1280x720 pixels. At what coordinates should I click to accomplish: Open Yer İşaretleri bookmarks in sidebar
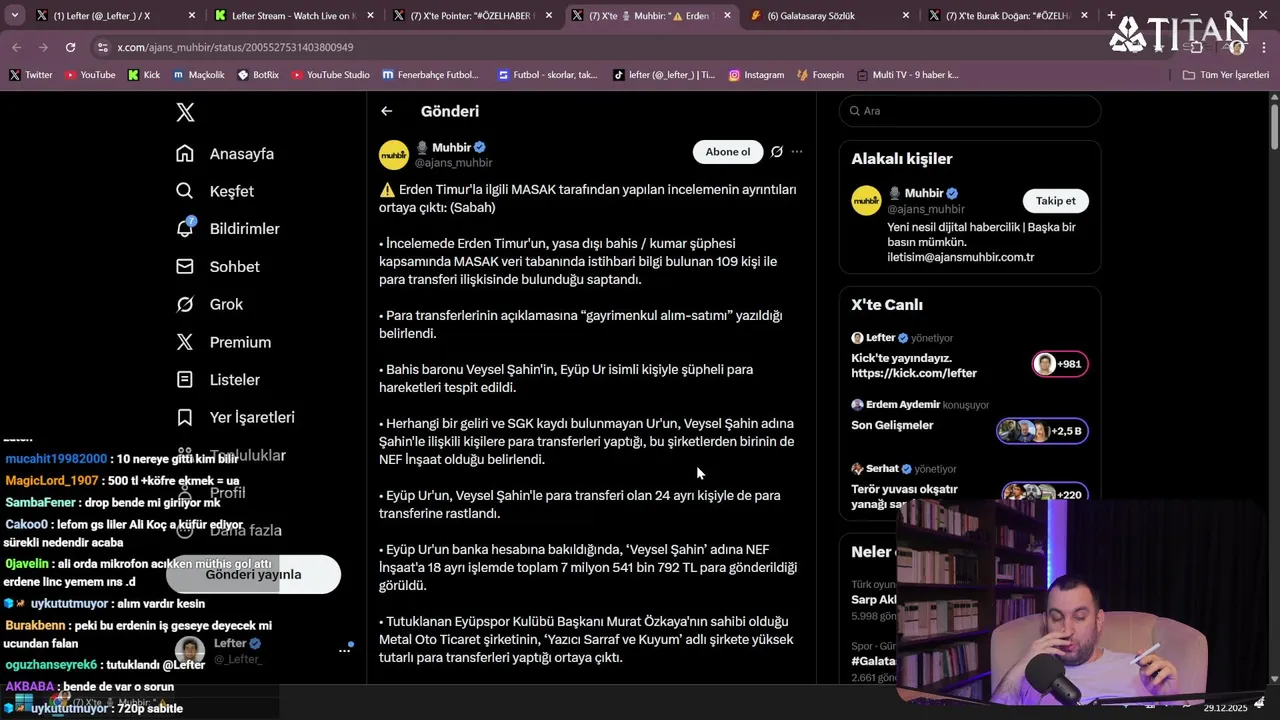point(236,417)
